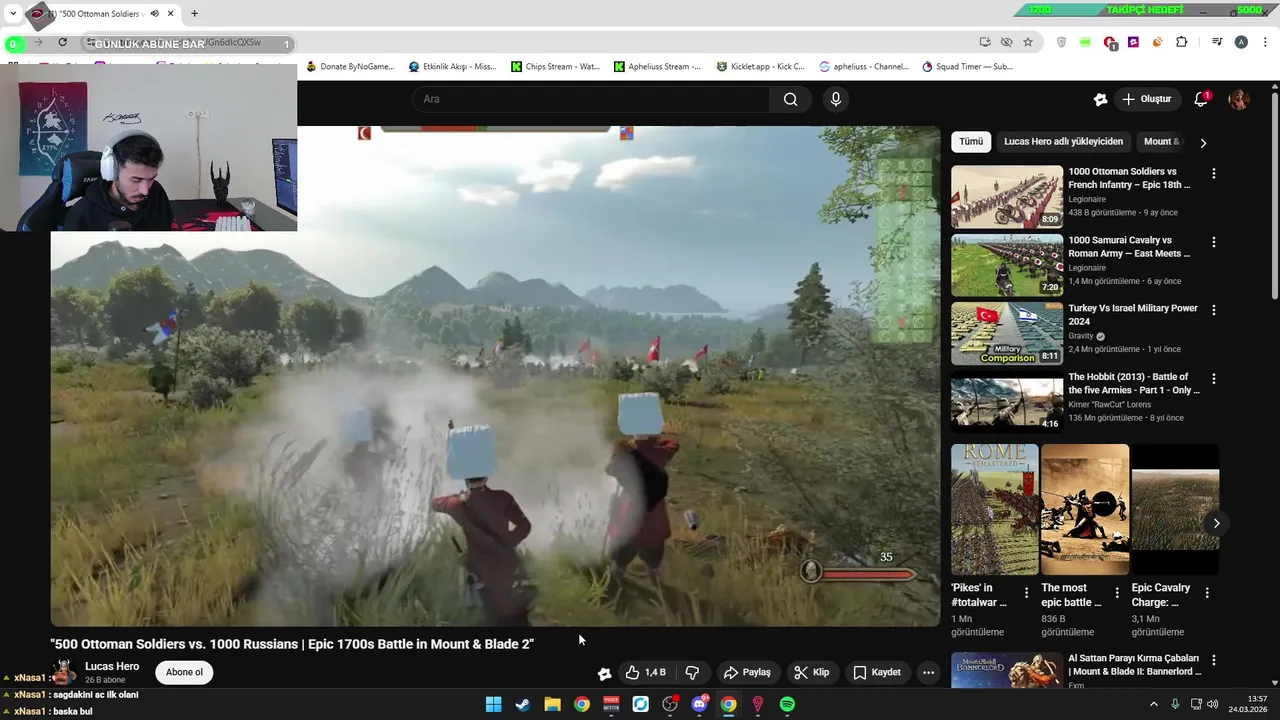Open options for The Hobbit battle video
1280x720 pixels.
[x=1214, y=379]
